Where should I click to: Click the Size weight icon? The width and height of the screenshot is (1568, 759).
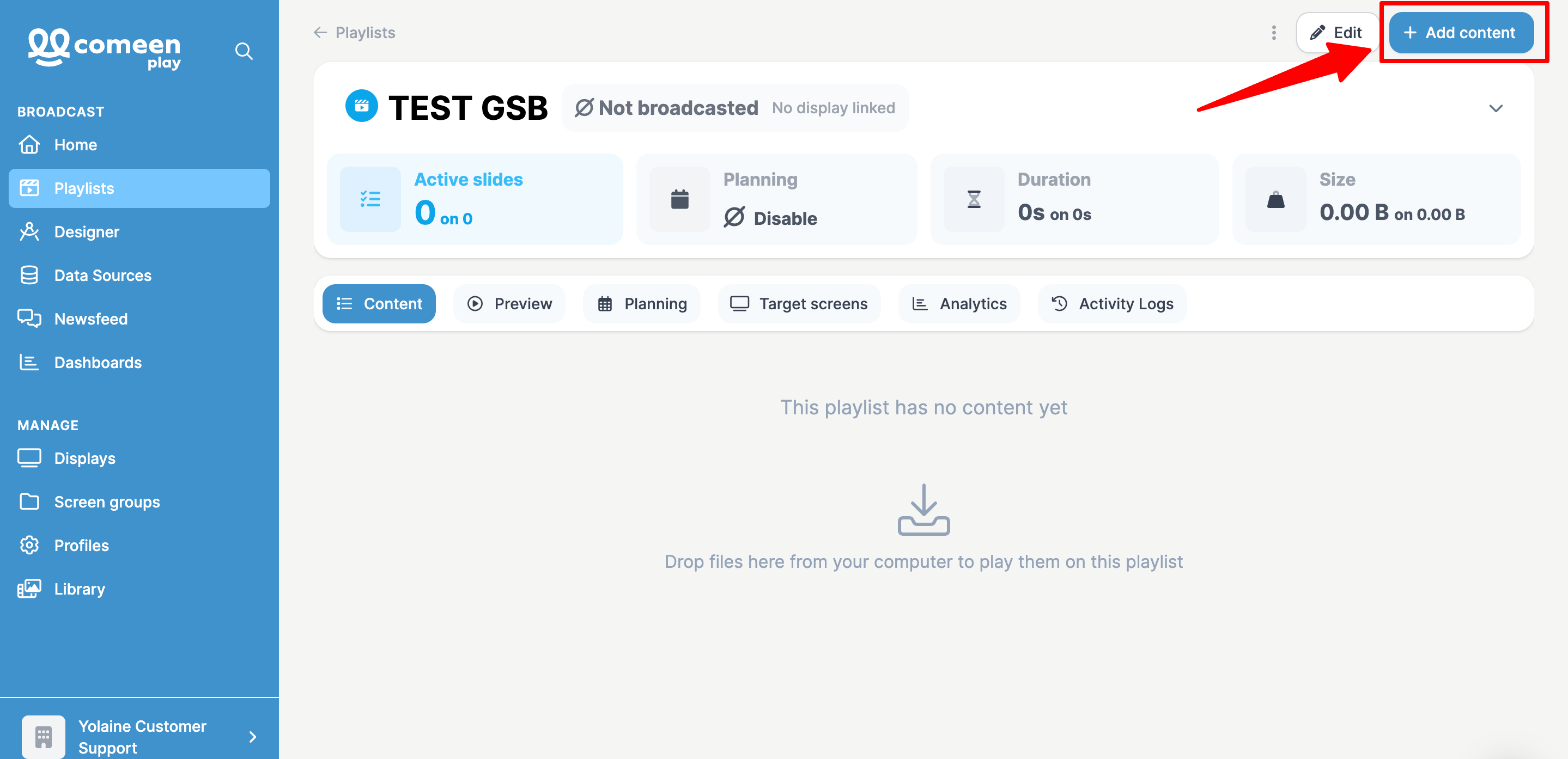click(x=1275, y=199)
